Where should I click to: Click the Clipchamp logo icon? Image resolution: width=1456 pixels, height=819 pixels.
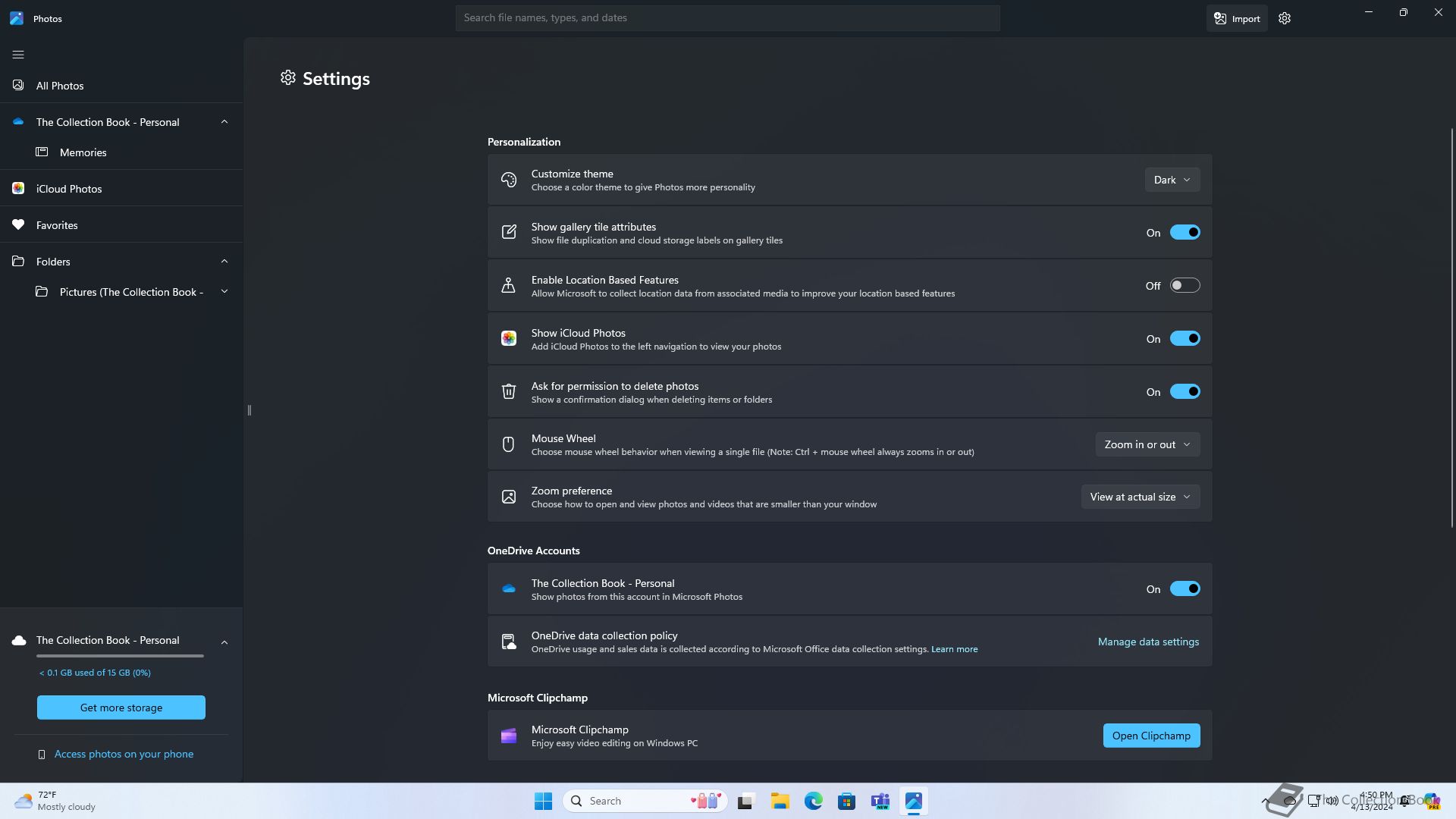click(x=509, y=736)
